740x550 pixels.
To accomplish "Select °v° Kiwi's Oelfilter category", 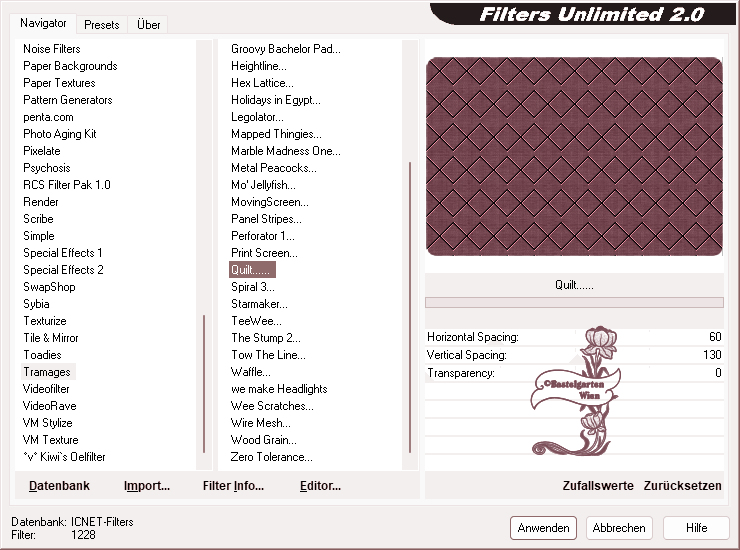I will click(64, 457).
